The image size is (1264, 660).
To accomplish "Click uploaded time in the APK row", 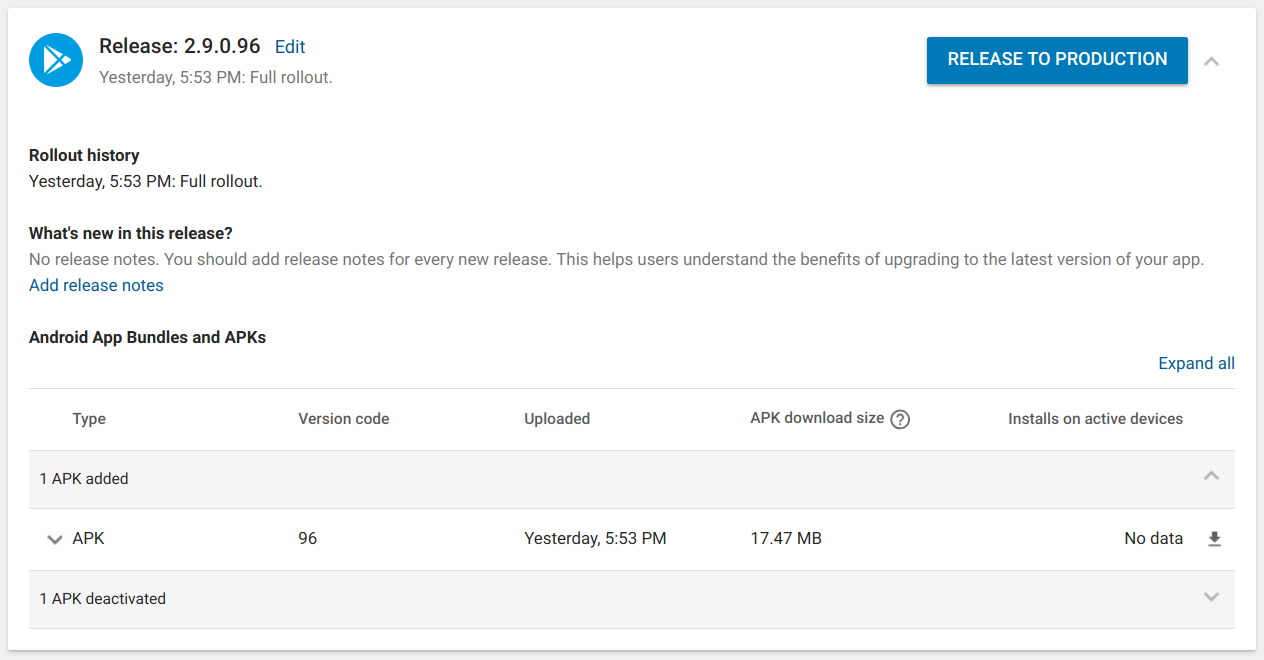I will tap(595, 538).
